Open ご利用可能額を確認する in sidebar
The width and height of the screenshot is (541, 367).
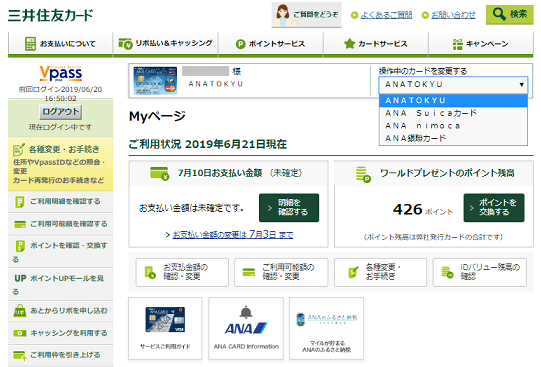click(x=61, y=224)
